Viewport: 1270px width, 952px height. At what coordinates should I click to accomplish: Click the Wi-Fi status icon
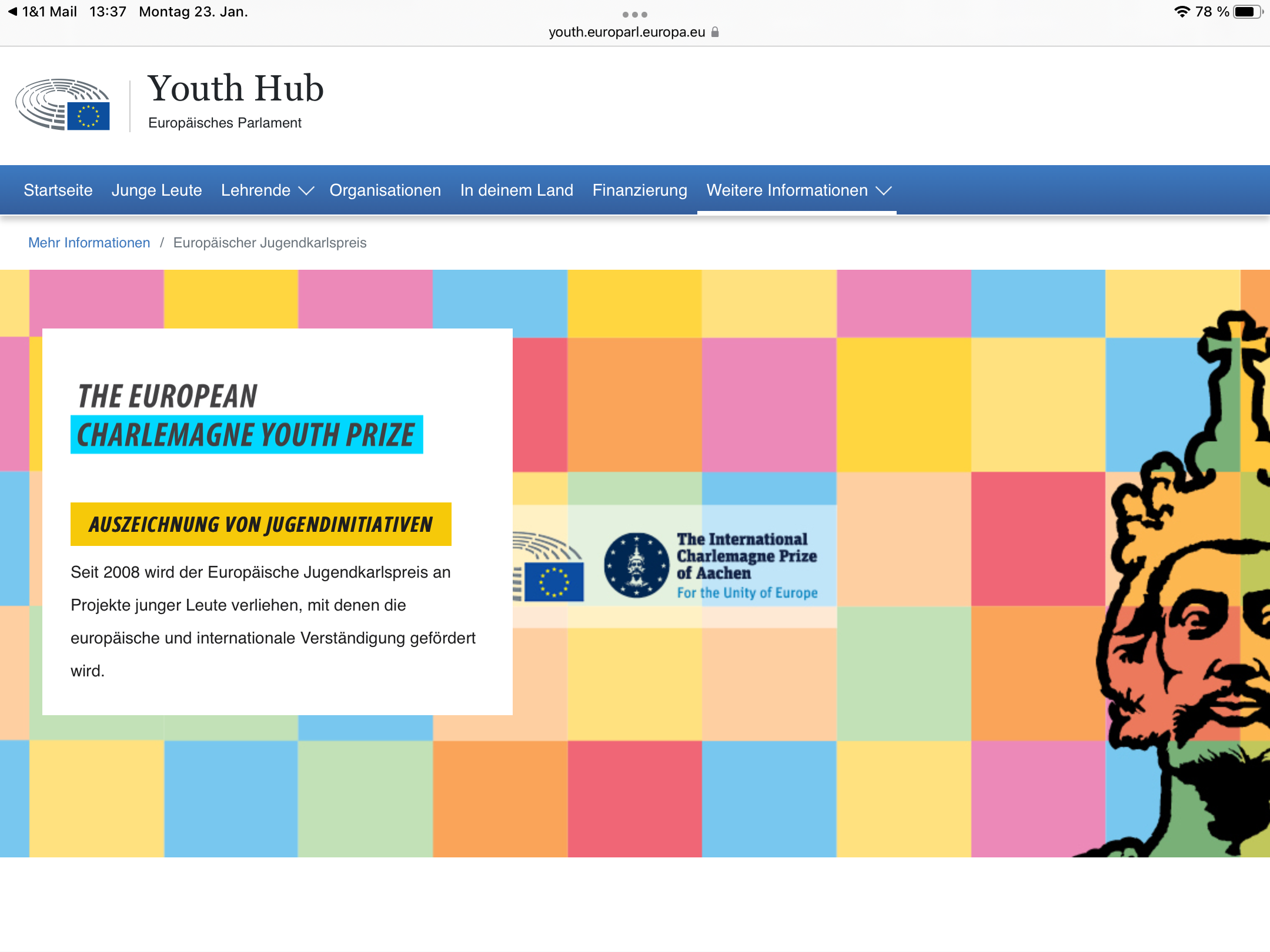click(1181, 12)
